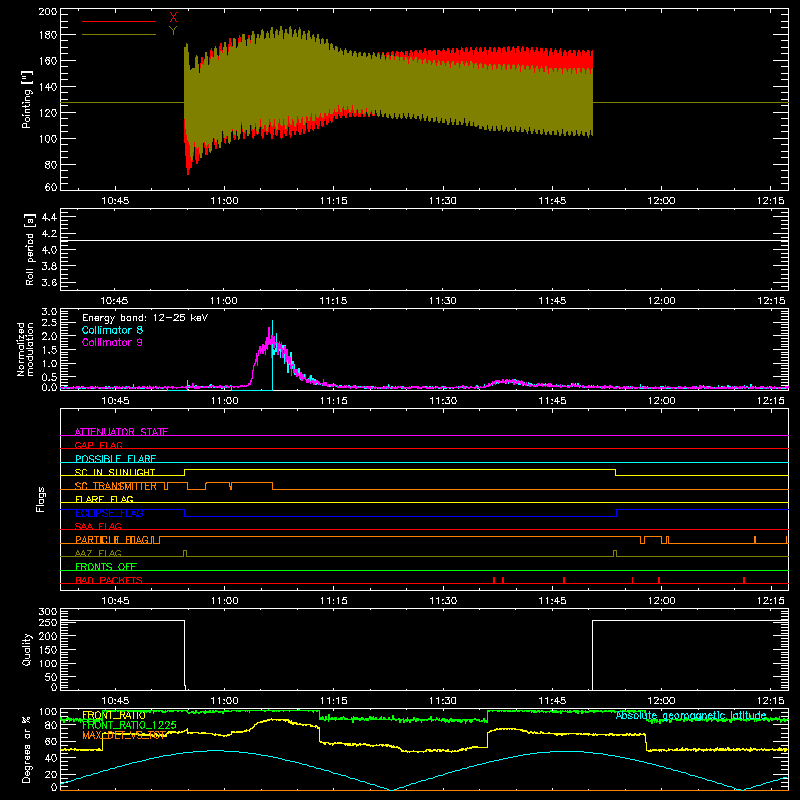This screenshot has width=800, height=800.
Task: Click the red X legend line sample
Action: pyautogui.click(x=119, y=21)
